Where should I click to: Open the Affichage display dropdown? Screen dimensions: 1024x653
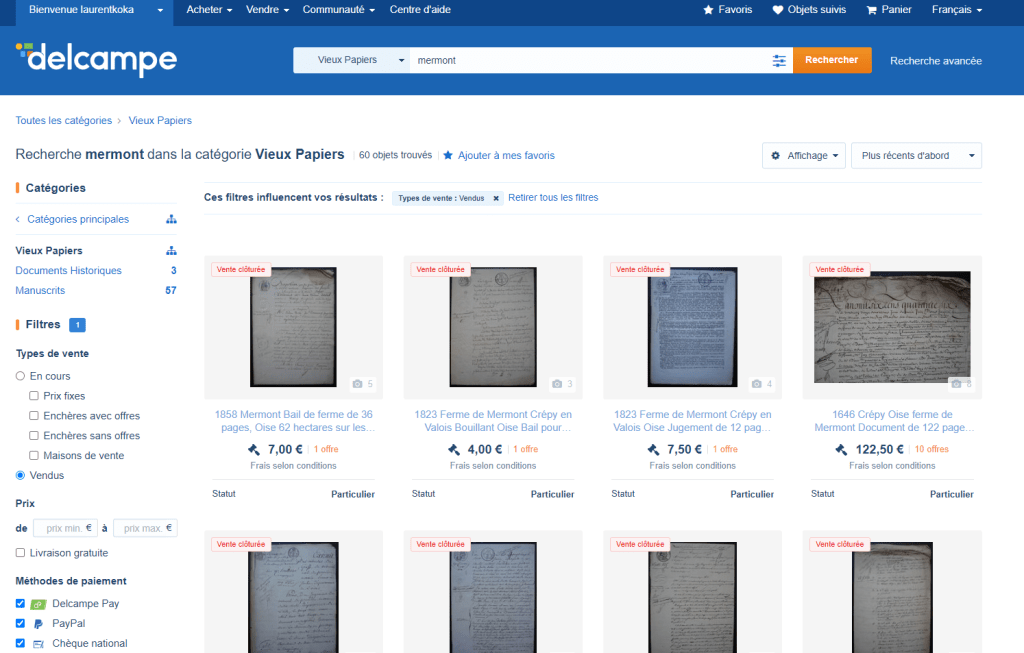(804, 156)
